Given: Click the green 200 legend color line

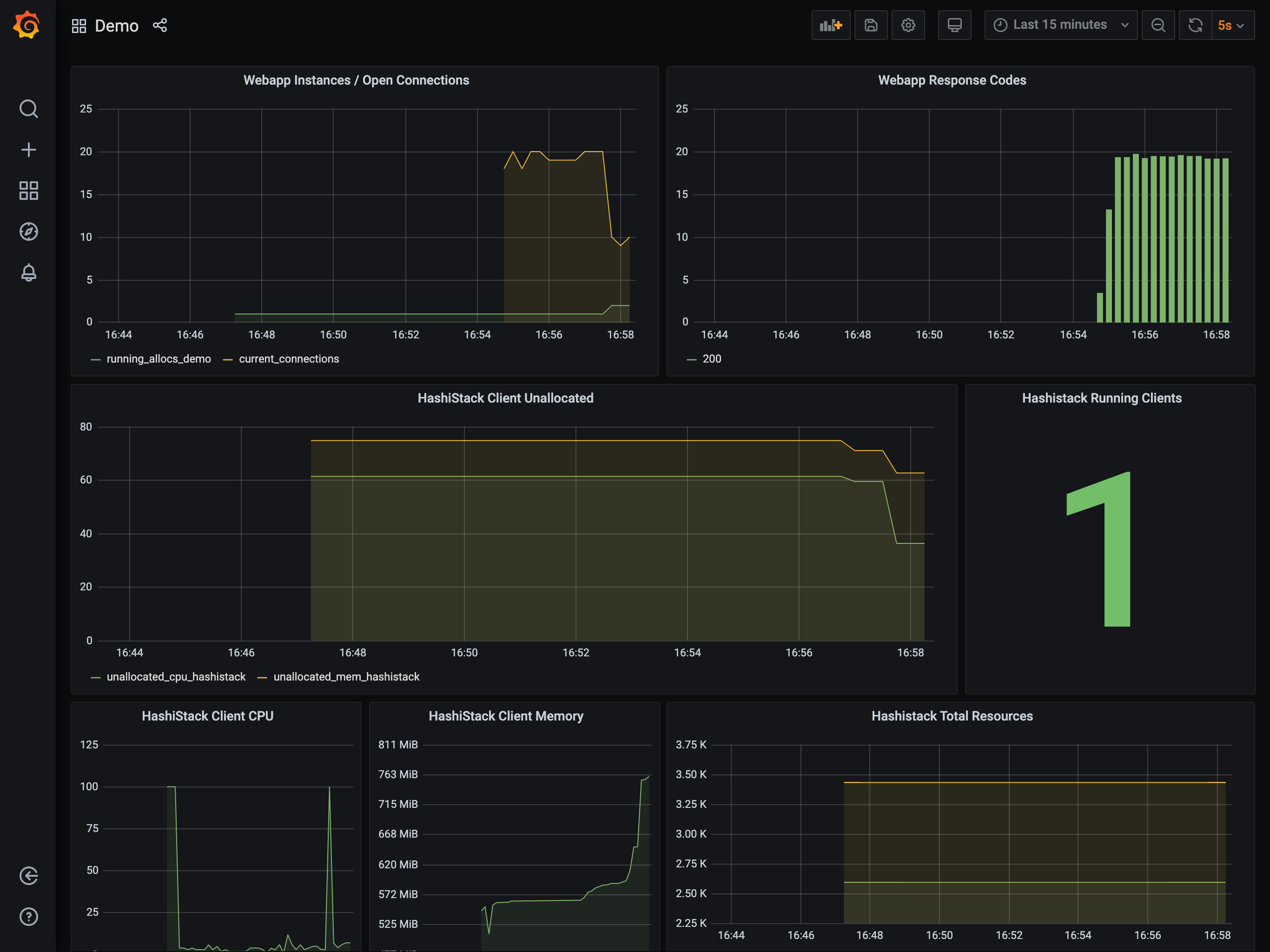Looking at the screenshot, I should coord(692,360).
